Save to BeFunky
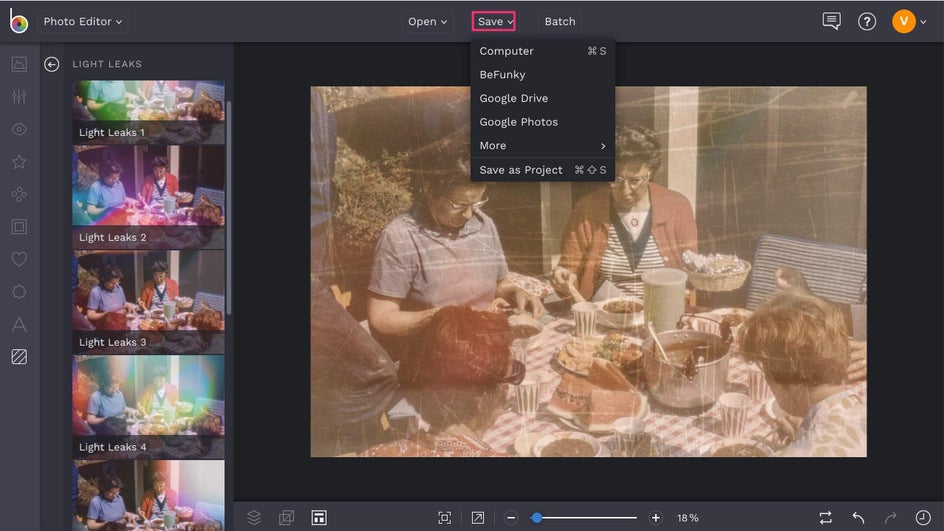Screen dimensions: 944x531 pos(542,75)
